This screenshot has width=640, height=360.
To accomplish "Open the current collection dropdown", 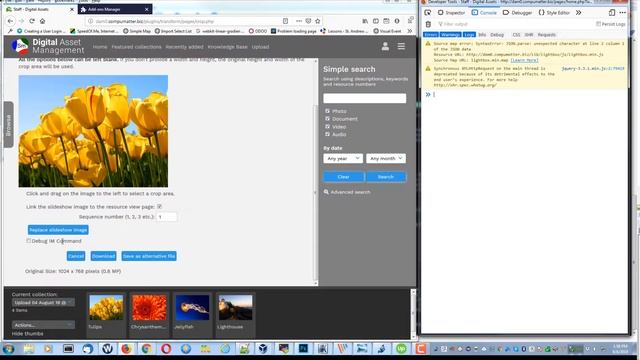I will tap(43, 302).
